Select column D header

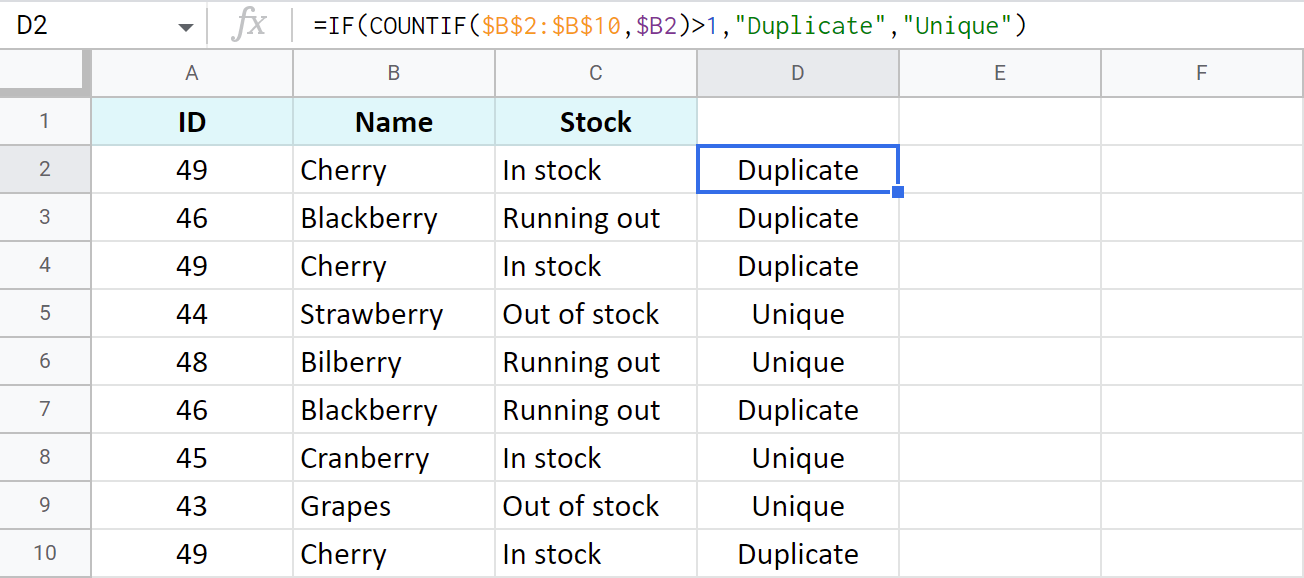click(x=797, y=72)
